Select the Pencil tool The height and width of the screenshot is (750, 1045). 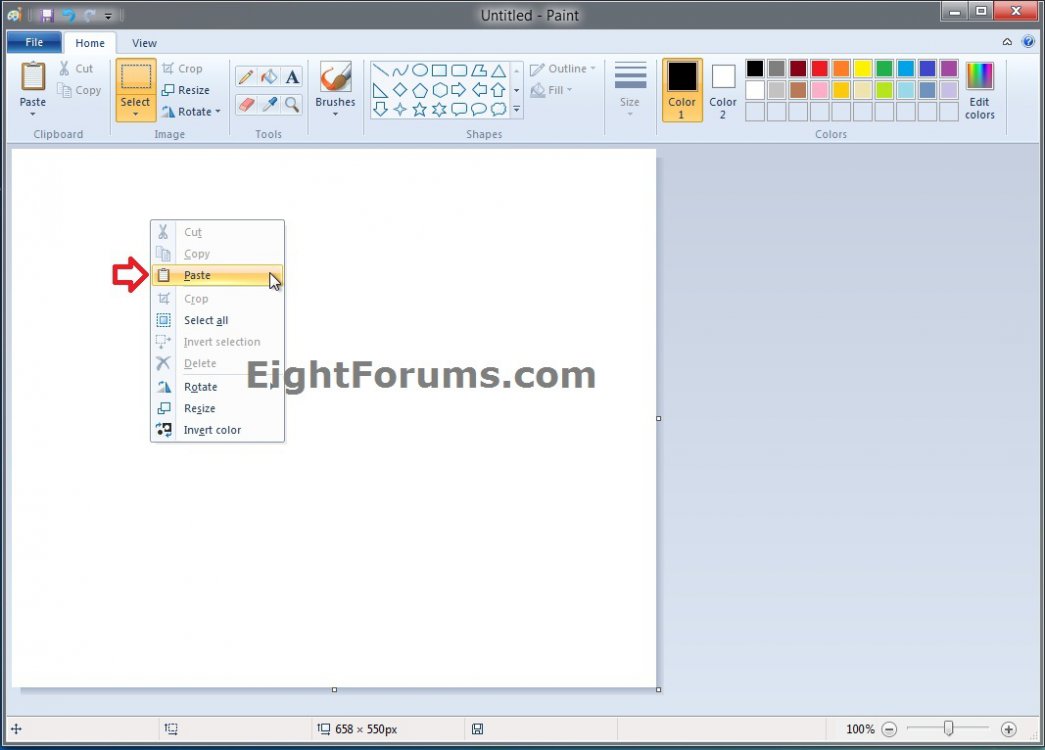tap(246, 77)
